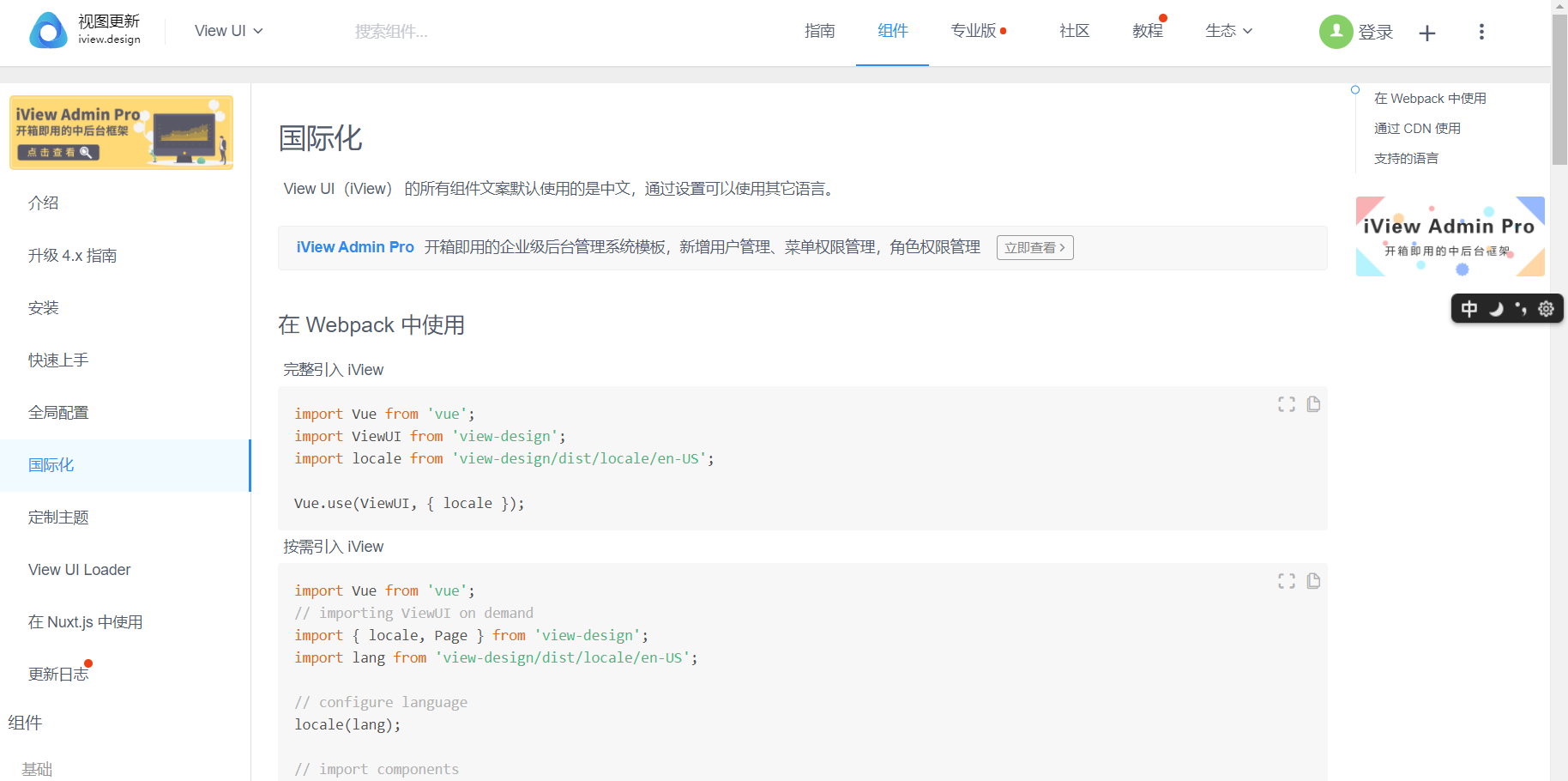The width and height of the screenshot is (1568, 781).
Task: Click the 中 language toggle in floating toolbar
Action: click(1469, 309)
